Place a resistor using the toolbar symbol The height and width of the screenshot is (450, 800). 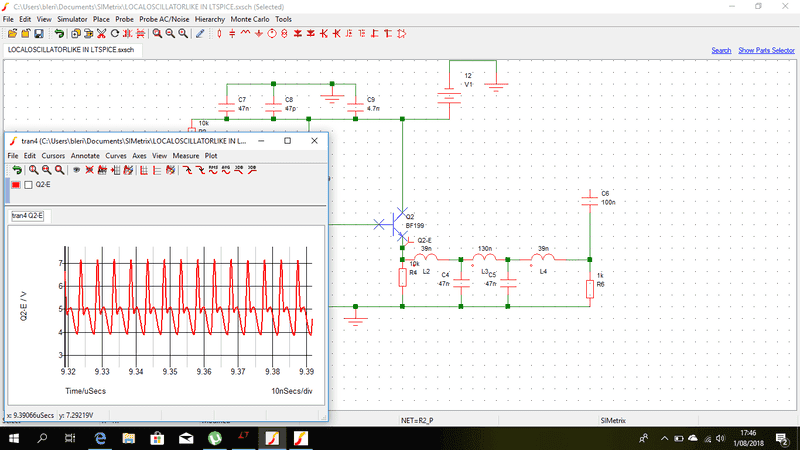coord(217,33)
